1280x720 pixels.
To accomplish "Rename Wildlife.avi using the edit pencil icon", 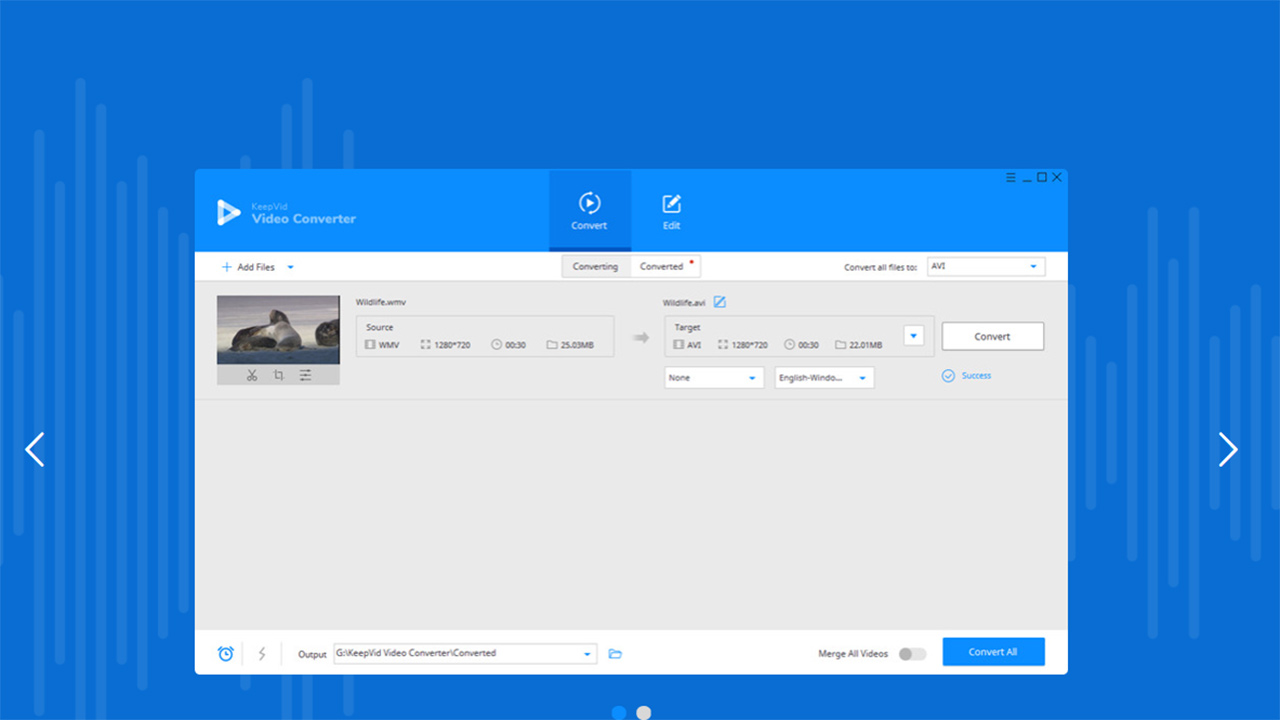I will click(x=718, y=301).
